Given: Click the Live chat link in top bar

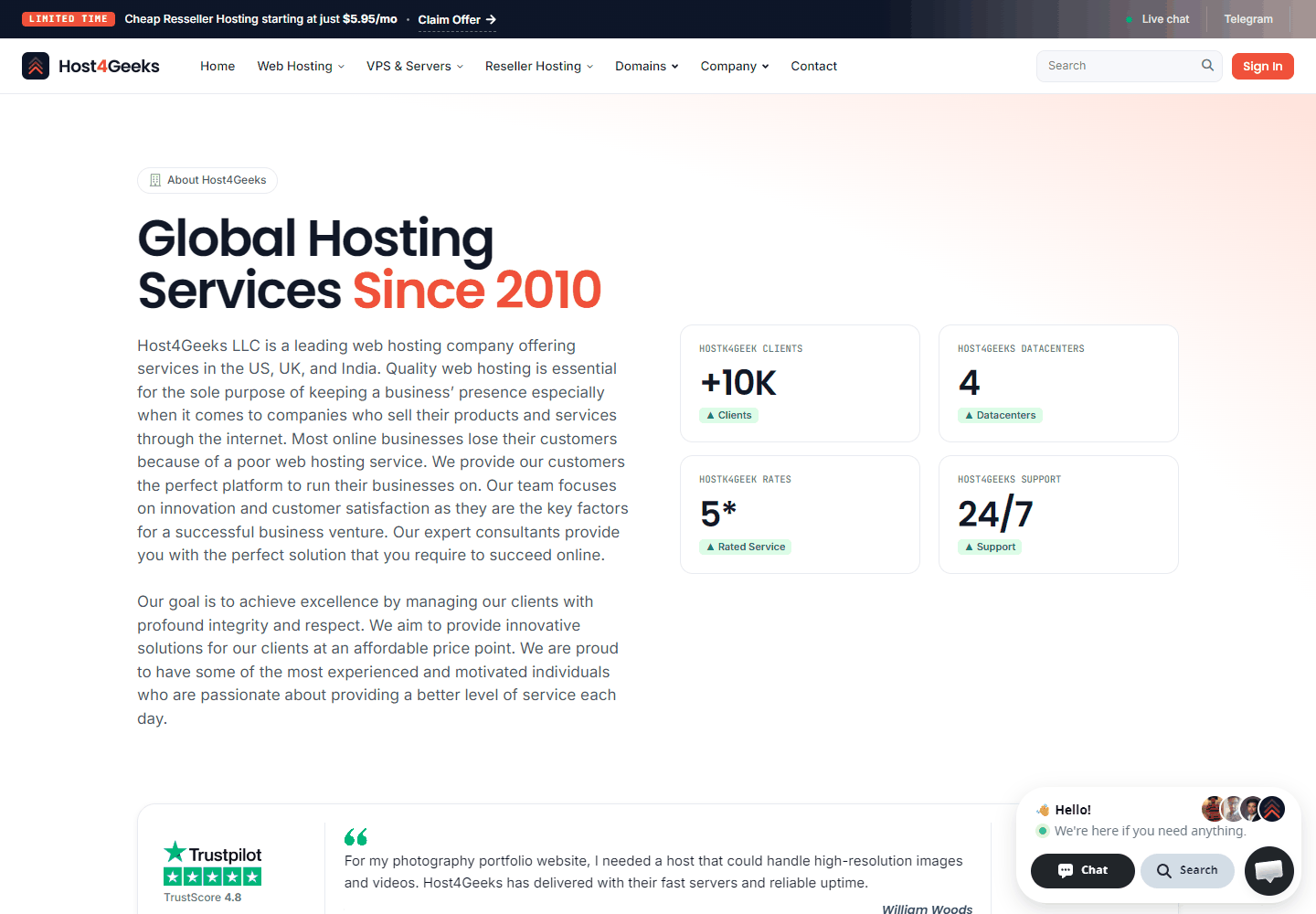Looking at the screenshot, I should coord(1165,19).
